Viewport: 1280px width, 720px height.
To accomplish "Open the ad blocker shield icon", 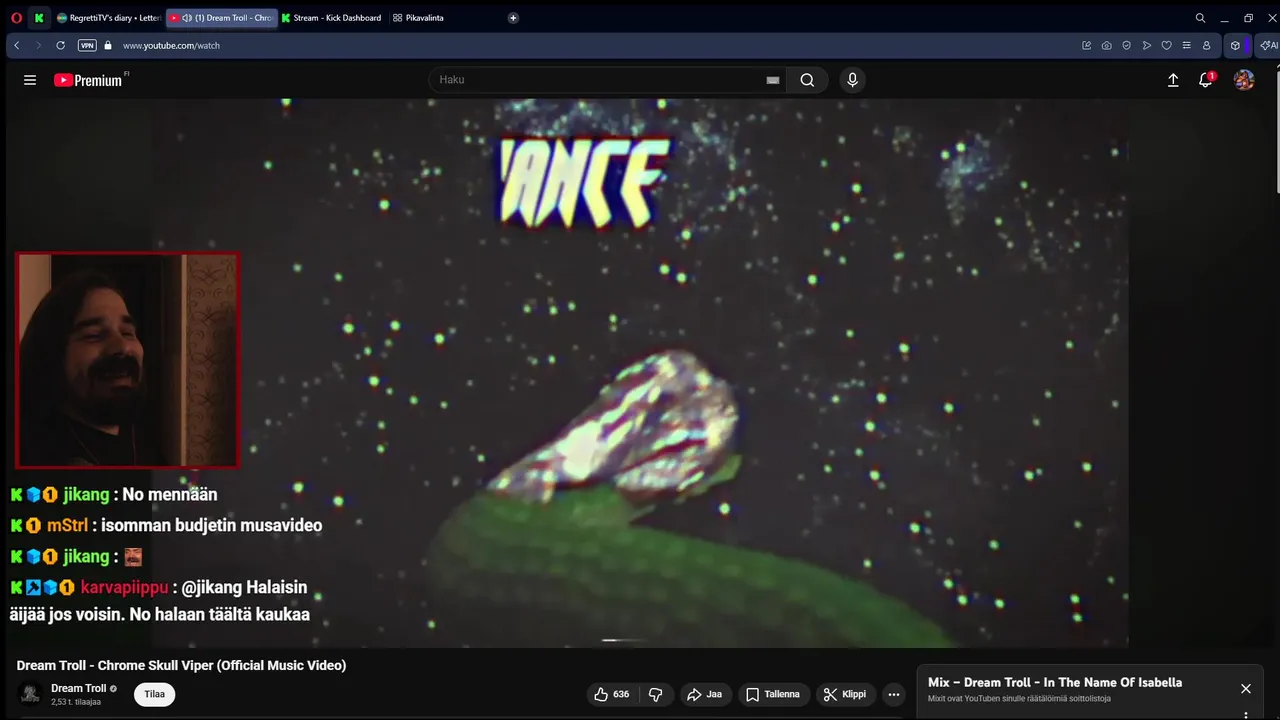I will coord(1126,45).
